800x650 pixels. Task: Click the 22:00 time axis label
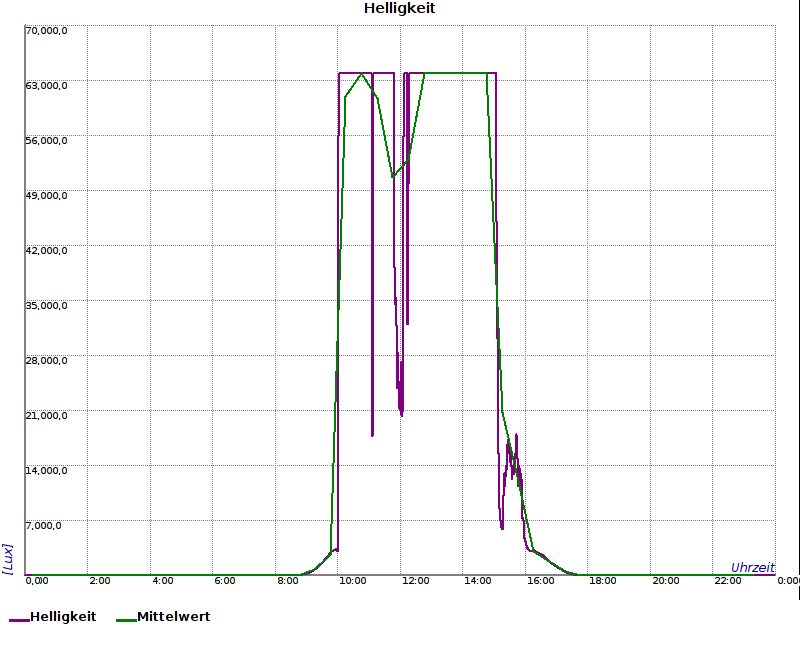pyautogui.click(x=728, y=581)
